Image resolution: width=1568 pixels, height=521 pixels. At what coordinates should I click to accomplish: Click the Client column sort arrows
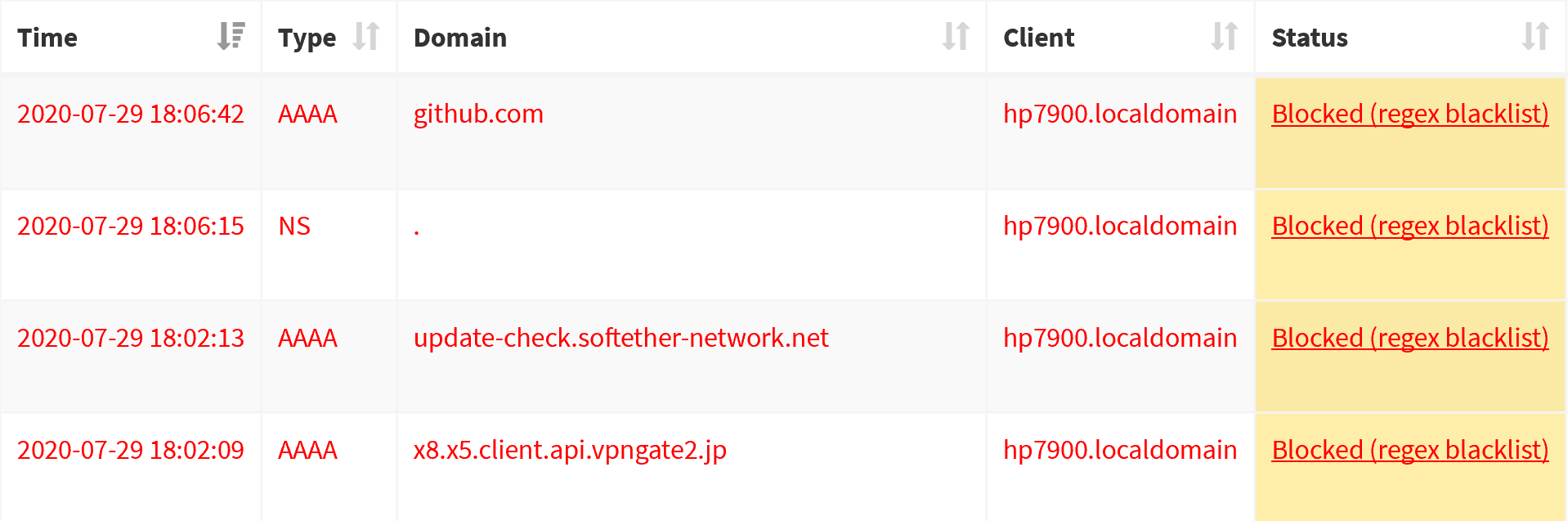click(x=1224, y=37)
